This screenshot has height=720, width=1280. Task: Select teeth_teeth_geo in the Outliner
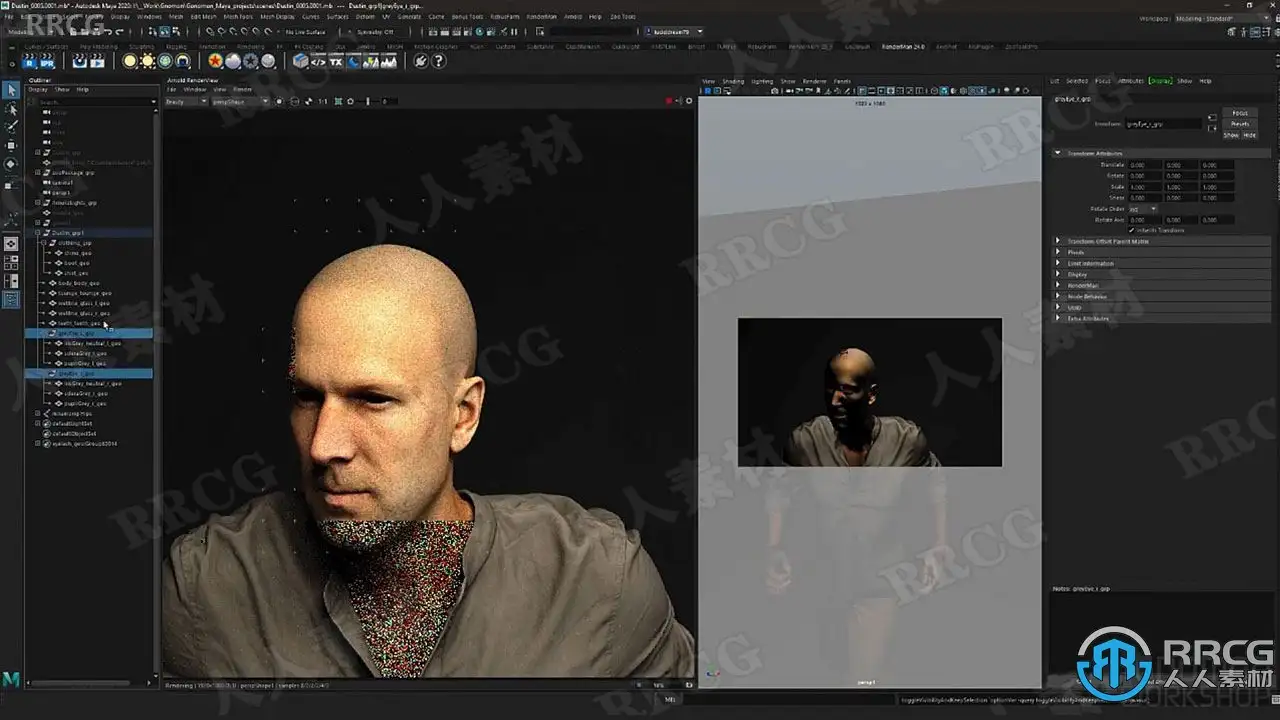(81, 323)
